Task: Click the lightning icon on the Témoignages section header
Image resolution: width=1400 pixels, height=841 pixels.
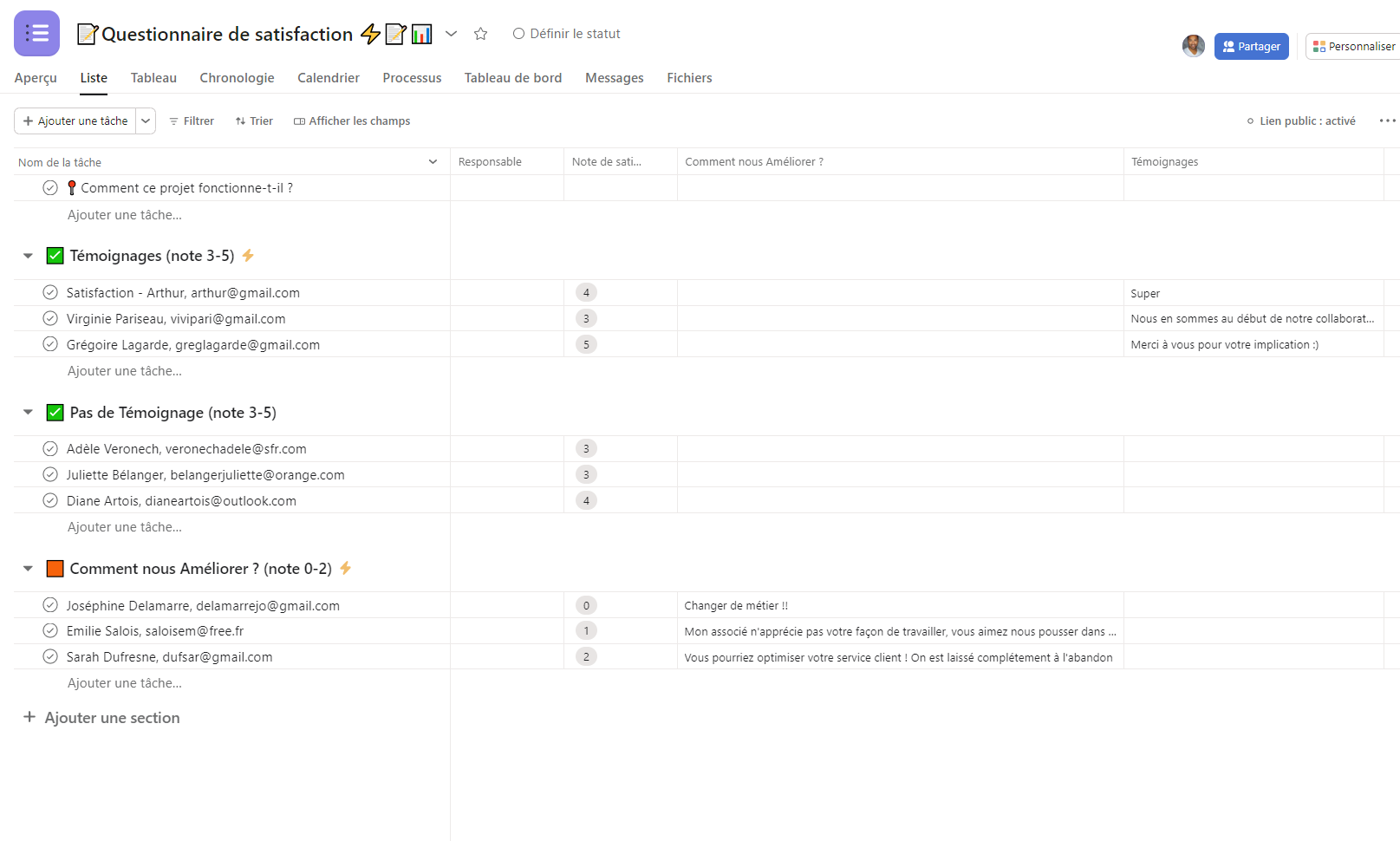Action: coord(247,255)
